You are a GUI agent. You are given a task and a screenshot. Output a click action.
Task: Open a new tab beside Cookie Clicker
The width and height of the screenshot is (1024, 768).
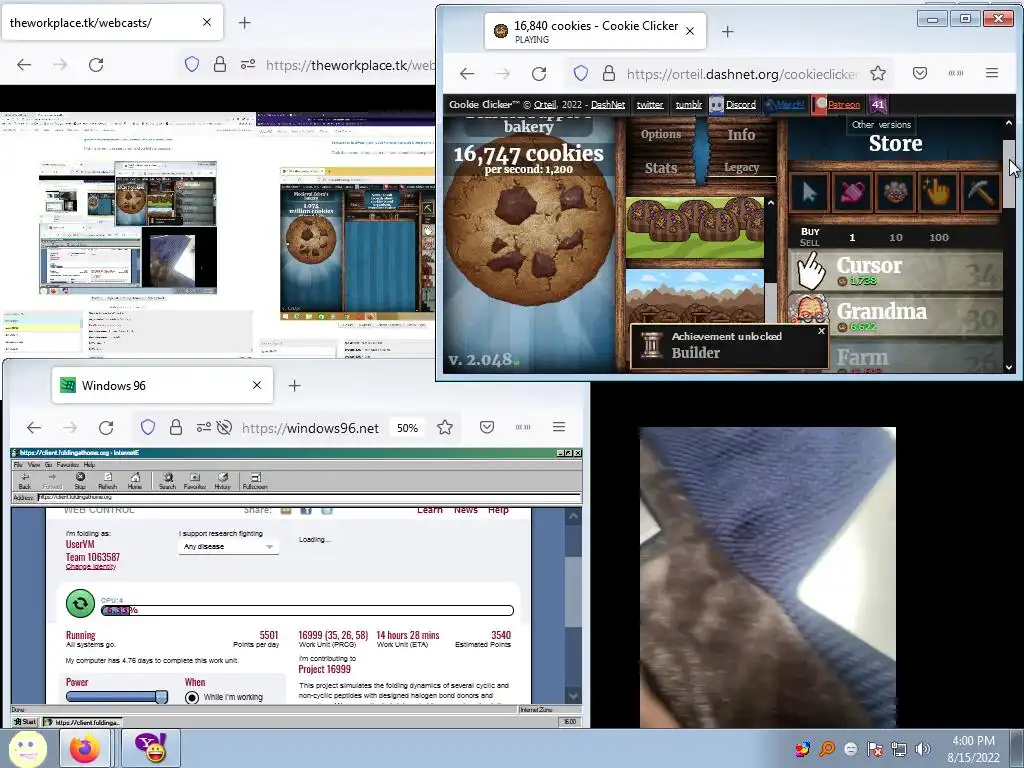728,31
